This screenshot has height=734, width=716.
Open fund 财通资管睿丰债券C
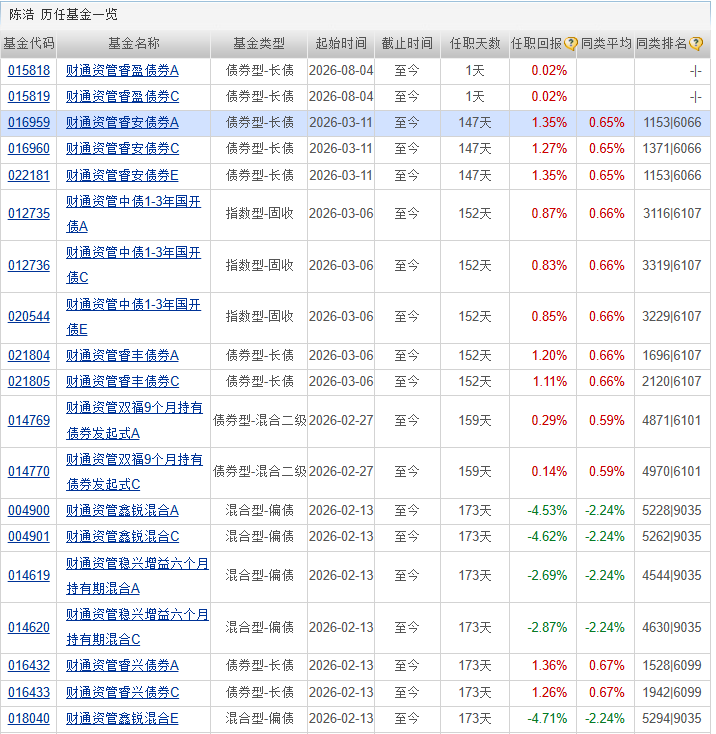122,382
